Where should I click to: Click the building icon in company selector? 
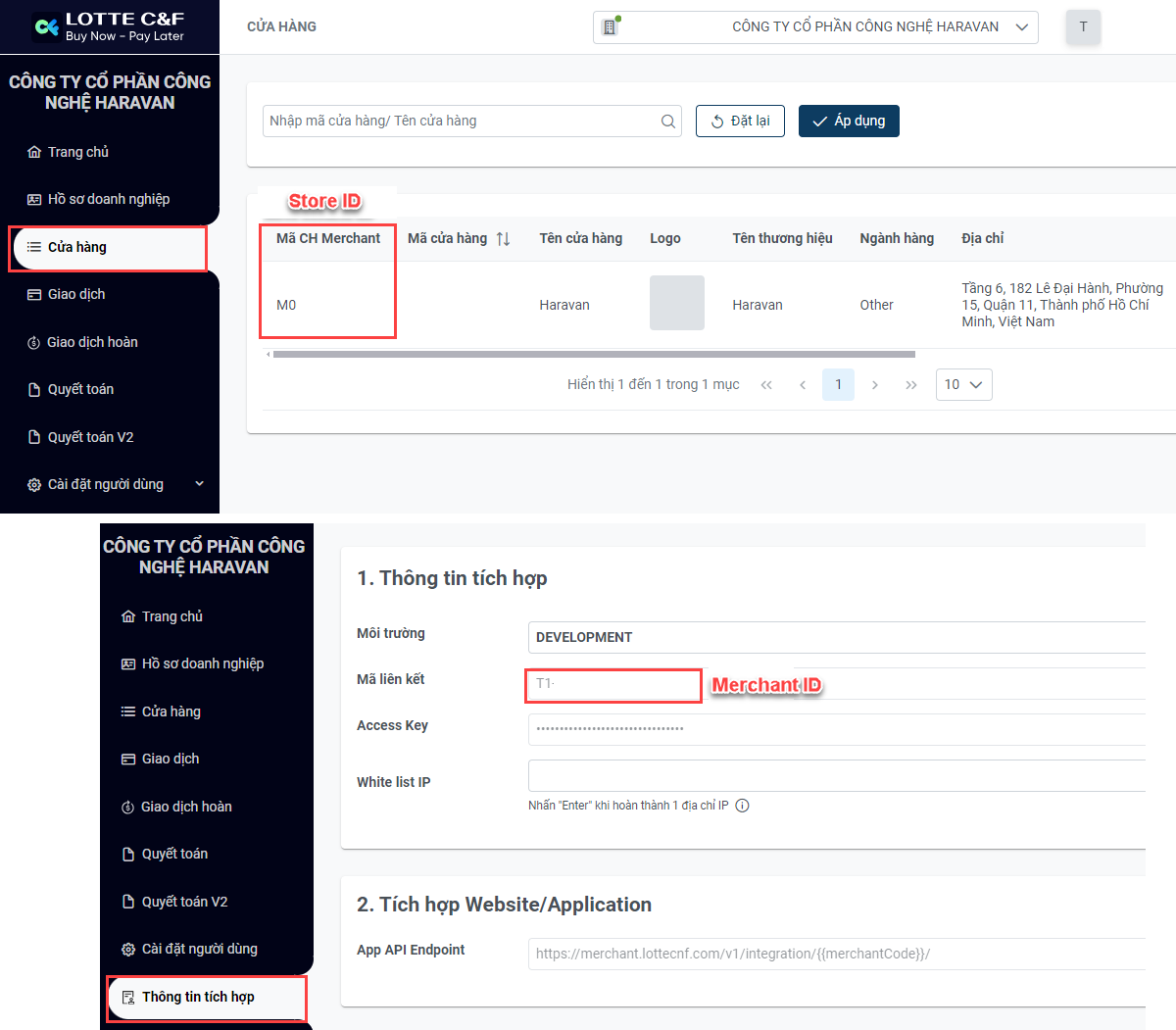610,26
